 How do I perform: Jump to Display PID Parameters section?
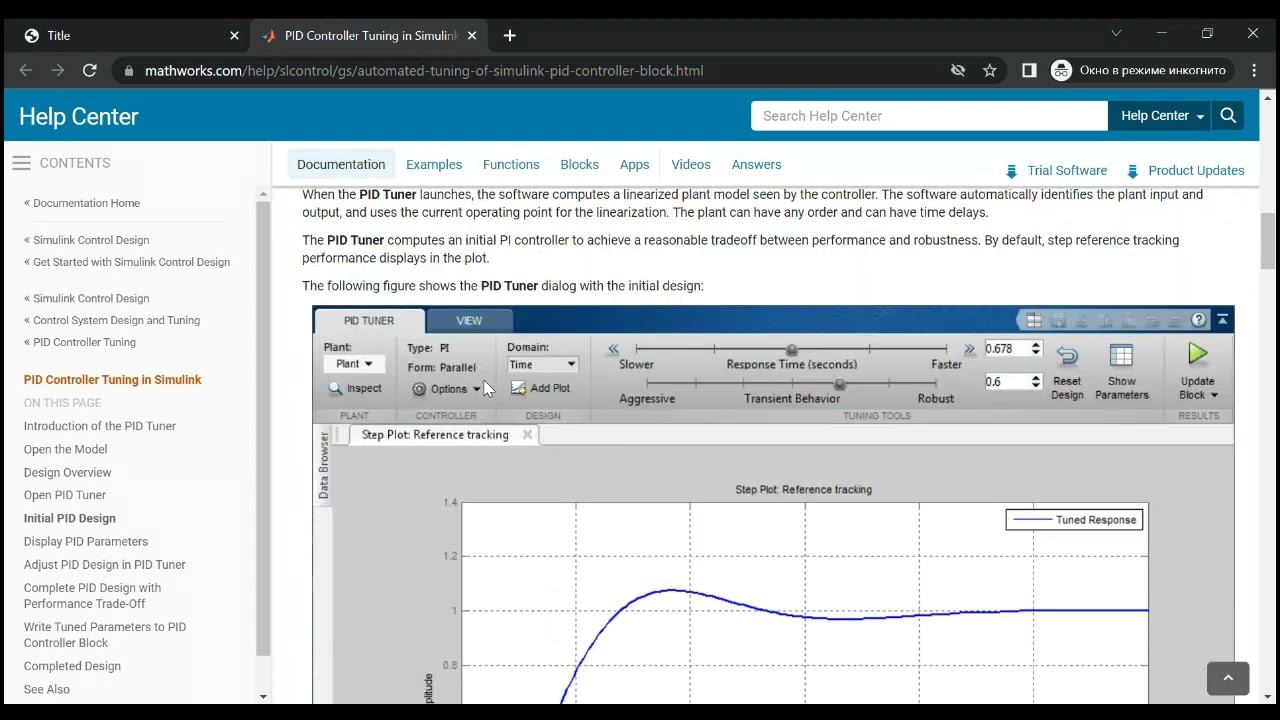coord(86,541)
